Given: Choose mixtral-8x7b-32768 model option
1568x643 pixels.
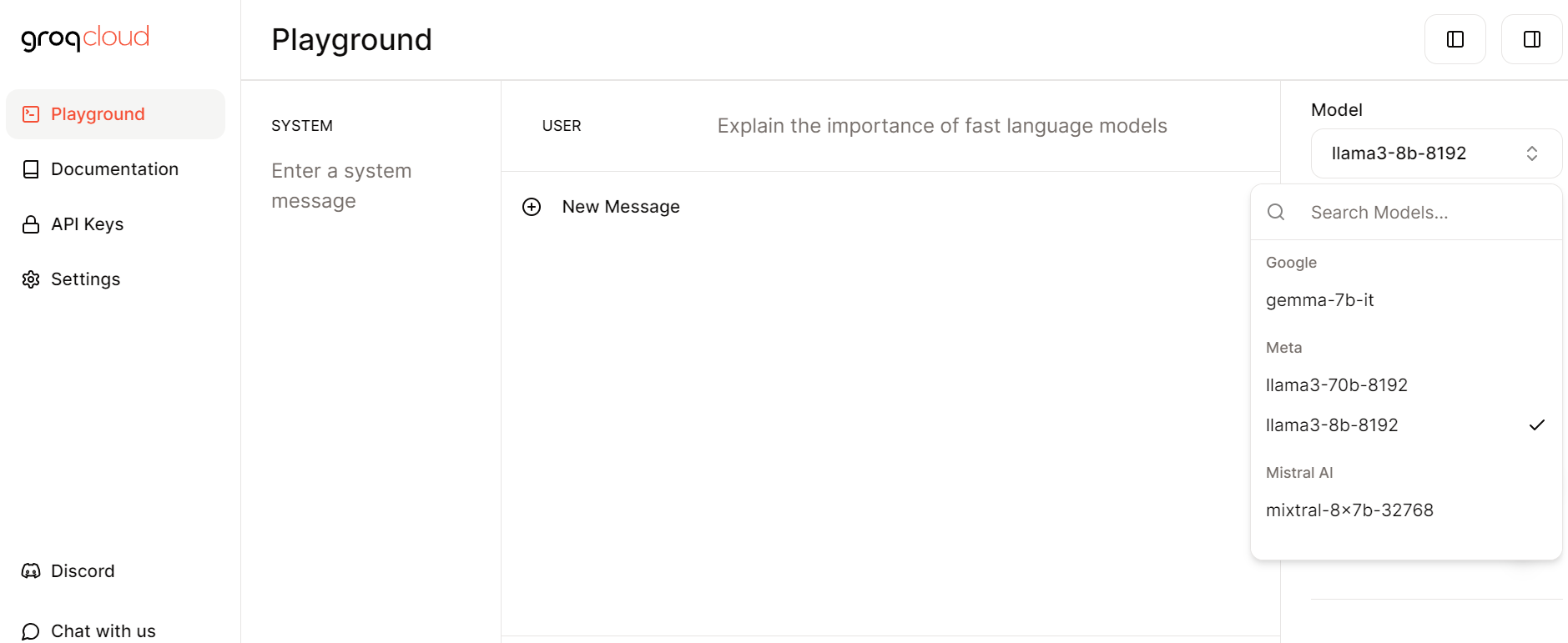Looking at the screenshot, I should coord(1349,510).
